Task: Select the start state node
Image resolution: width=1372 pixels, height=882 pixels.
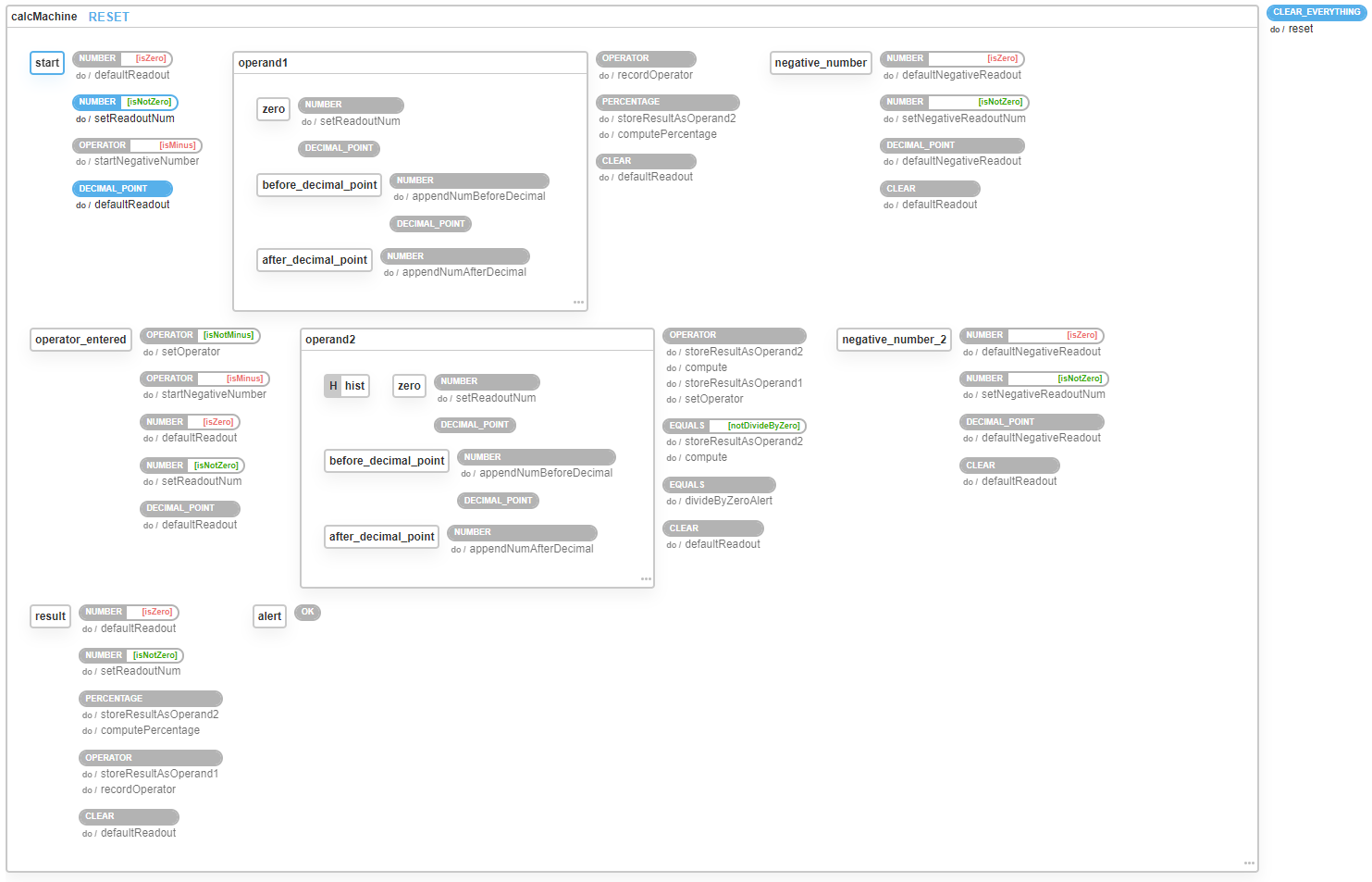Action: pyautogui.click(x=46, y=62)
